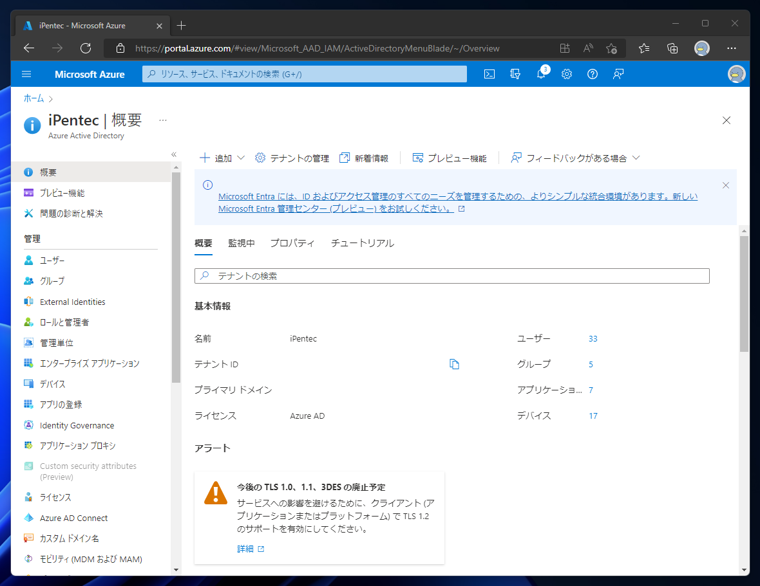Open the browser profile avatar
760x586 pixels.
click(702, 48)
